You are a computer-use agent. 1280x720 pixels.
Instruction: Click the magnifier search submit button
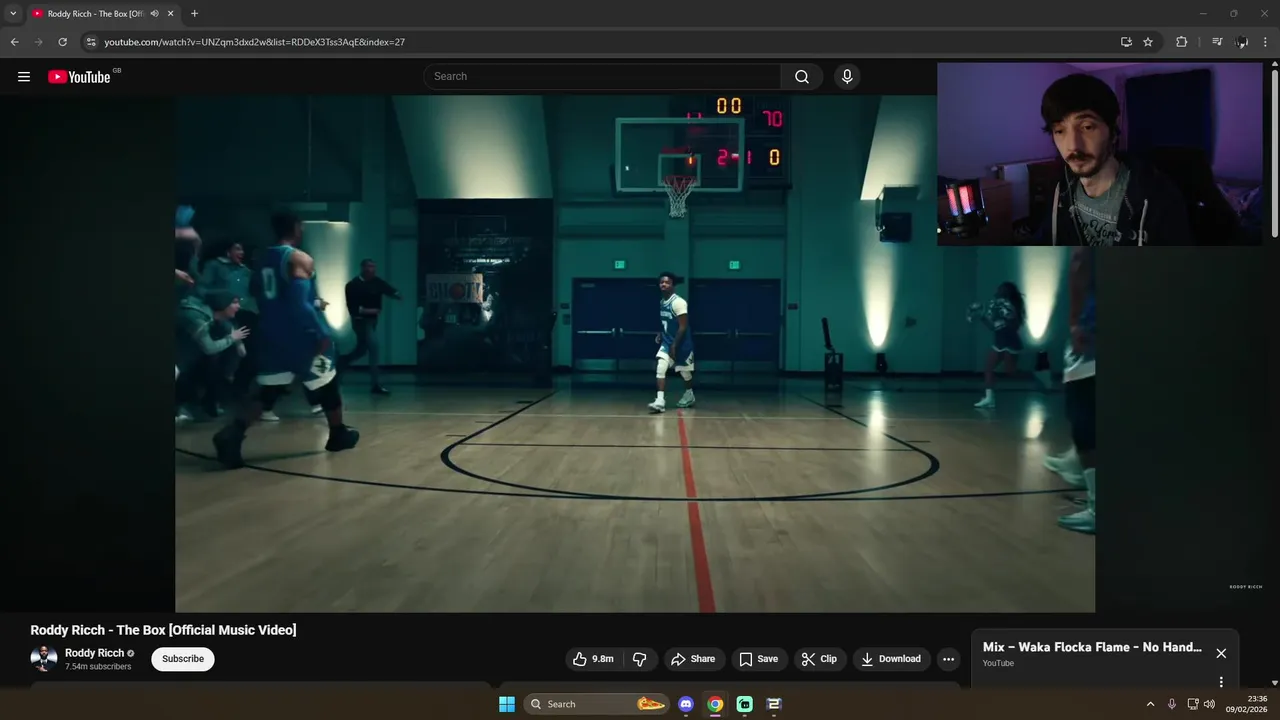pyautogui.click(x=802, y=77)
